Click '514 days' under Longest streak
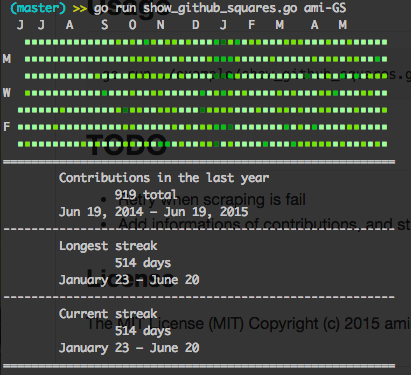 [x=143, y=263]
